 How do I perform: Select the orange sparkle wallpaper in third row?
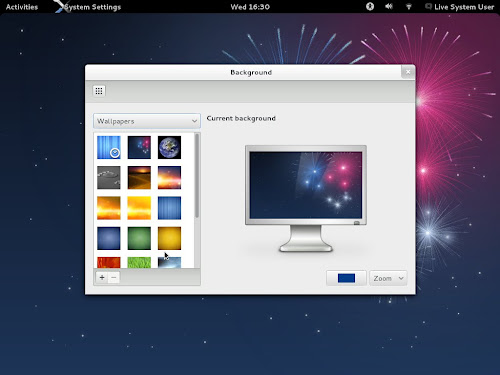click(109, 208)
